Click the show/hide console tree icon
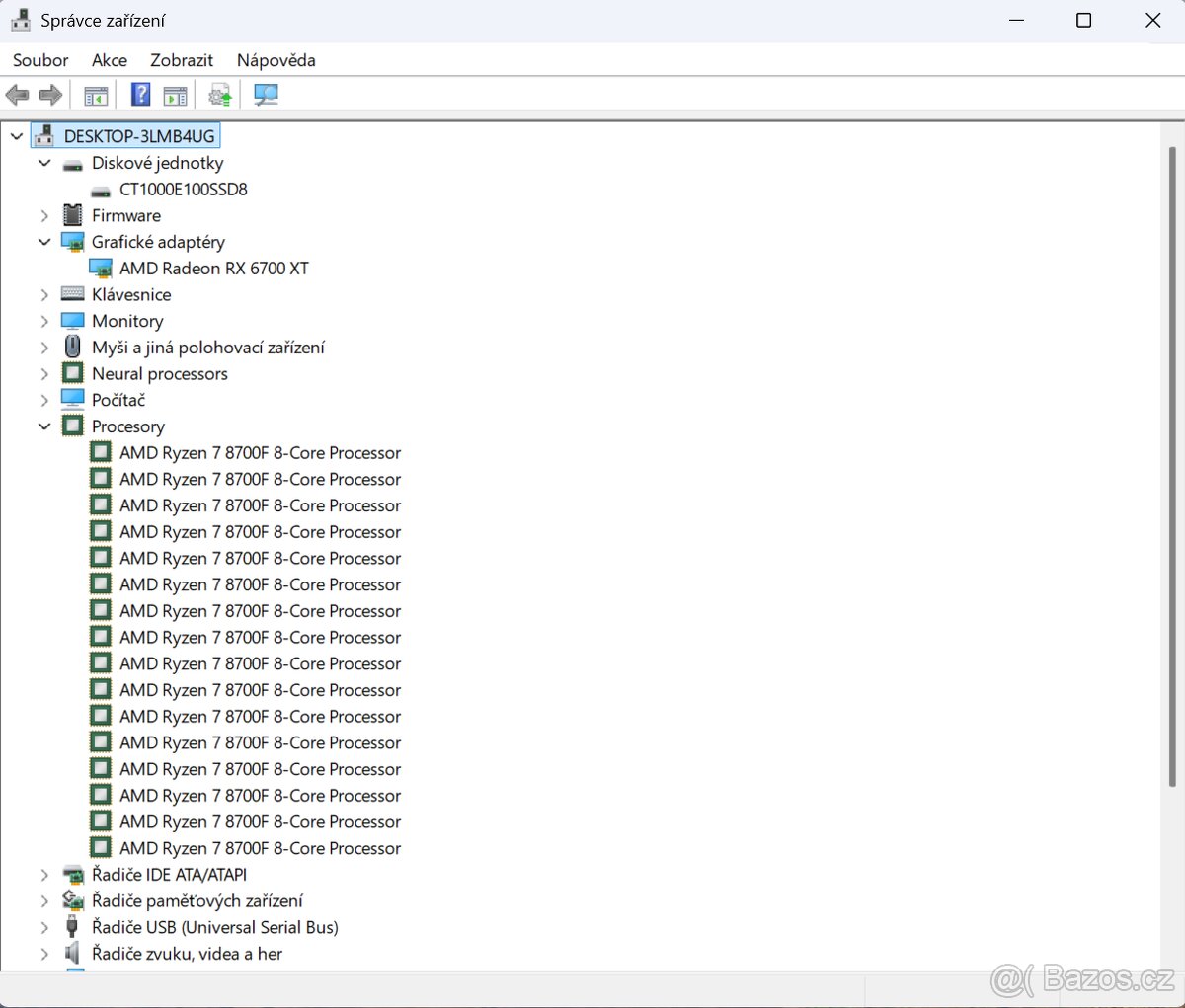 [x=96, y=95]
